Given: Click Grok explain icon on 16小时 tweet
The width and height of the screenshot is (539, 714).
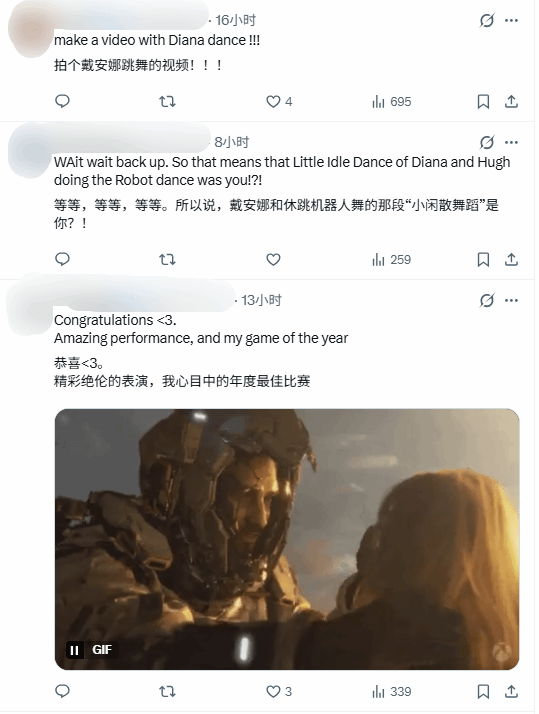Looking at the screenshot, I should click(x=487, y=20).
